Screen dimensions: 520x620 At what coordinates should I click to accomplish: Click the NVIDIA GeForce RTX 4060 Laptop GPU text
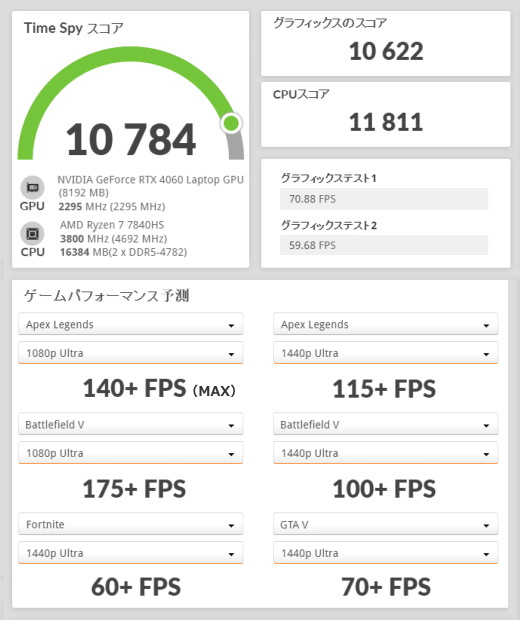coord(150,180)
